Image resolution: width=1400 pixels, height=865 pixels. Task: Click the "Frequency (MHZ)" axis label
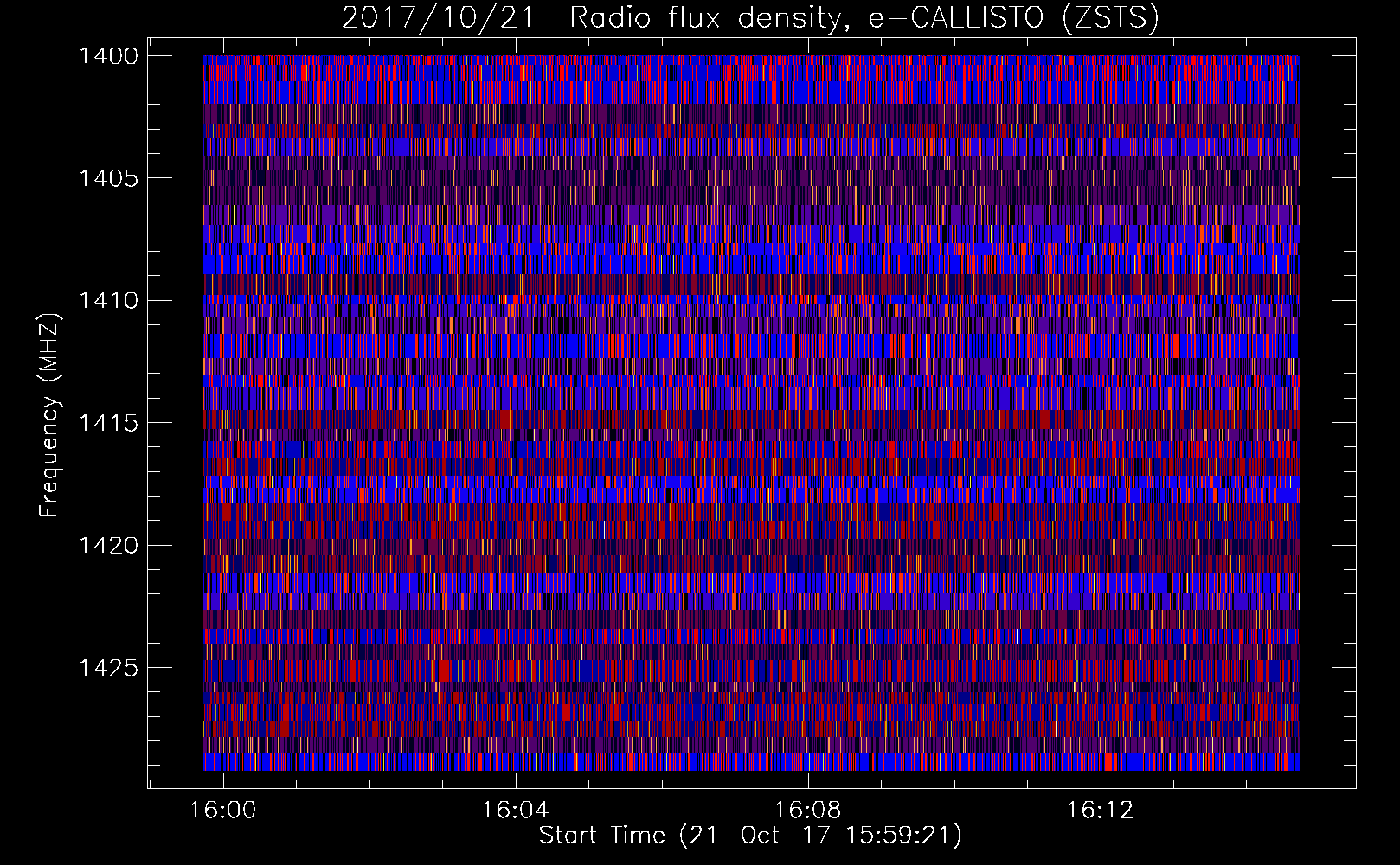tap(49, 414)
